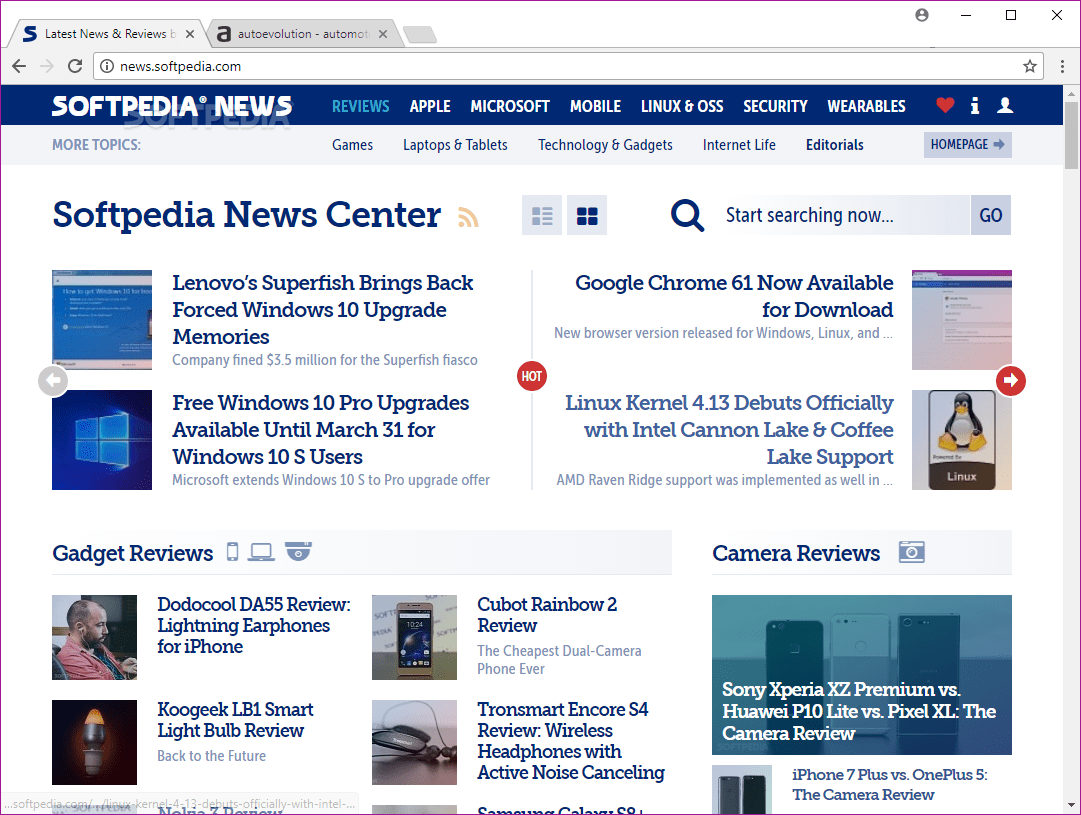The width and height of the screenshot is (1081, 815).
Task: Click the Softpedia News logo
Action: pyautogui.click(x=172, y=106)
